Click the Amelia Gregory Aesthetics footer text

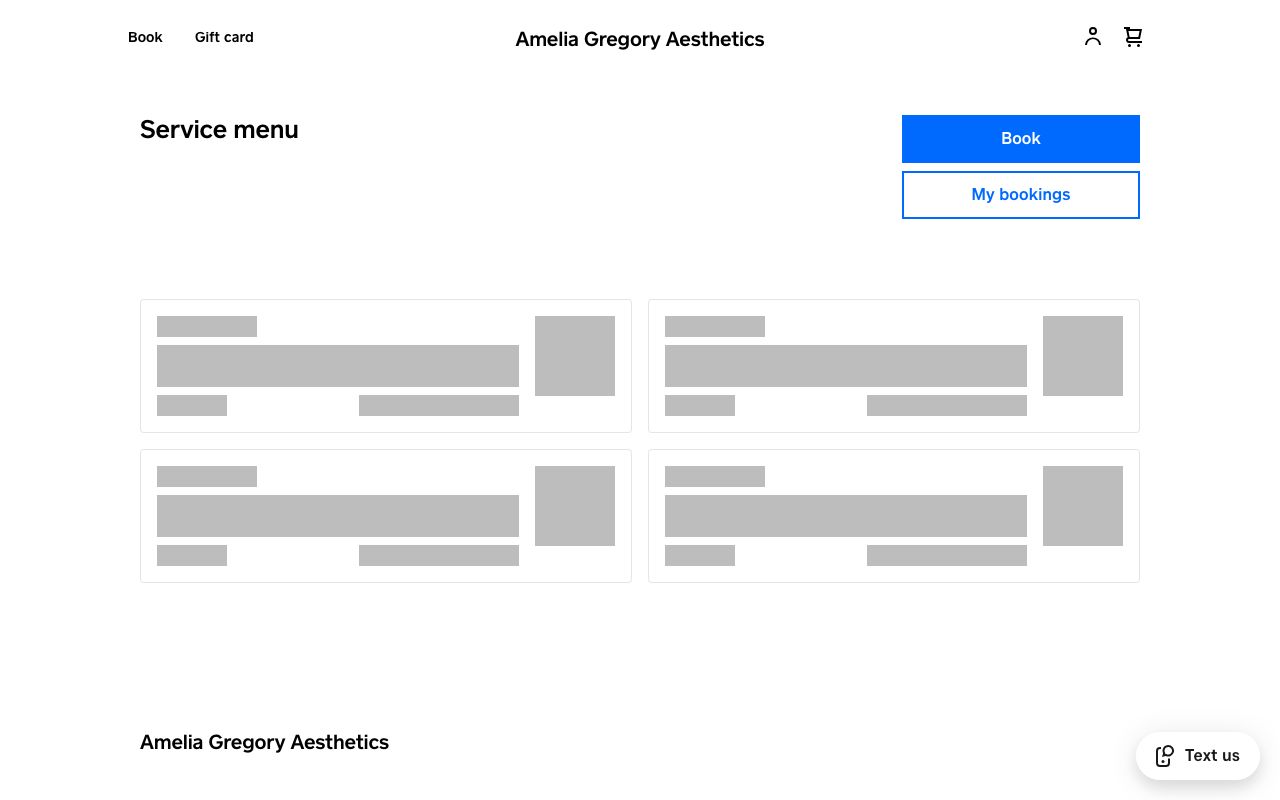click(264, 742)
